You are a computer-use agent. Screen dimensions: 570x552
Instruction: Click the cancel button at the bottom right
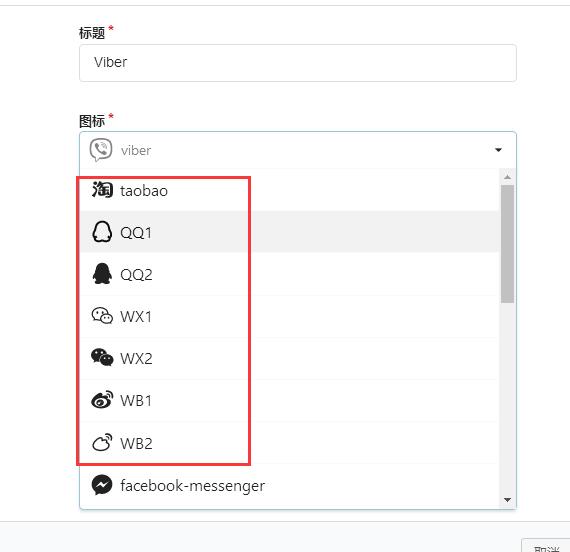pos(546,545)
